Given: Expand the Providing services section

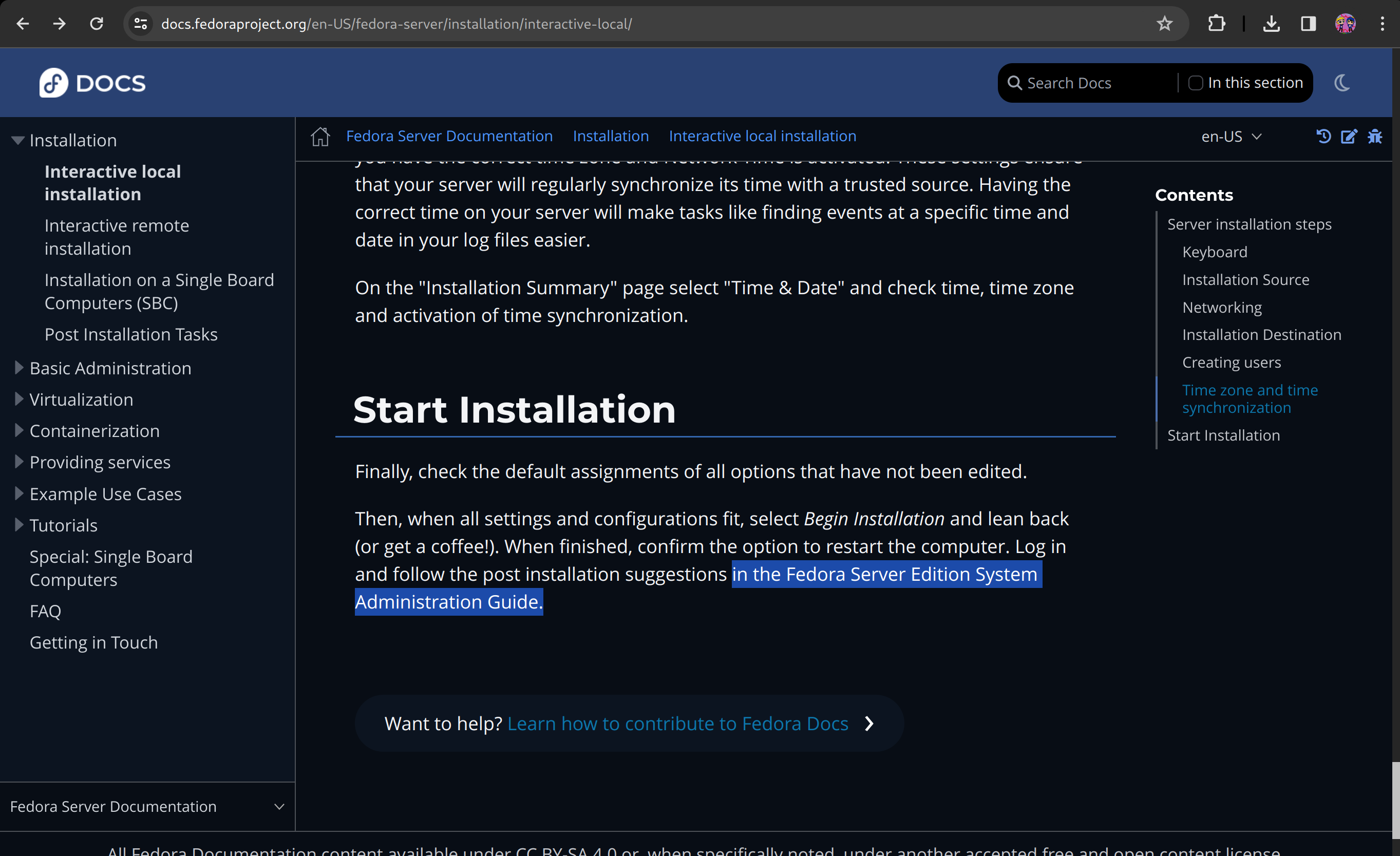Looking at the screenshot, I should click(x=19, y=462).
